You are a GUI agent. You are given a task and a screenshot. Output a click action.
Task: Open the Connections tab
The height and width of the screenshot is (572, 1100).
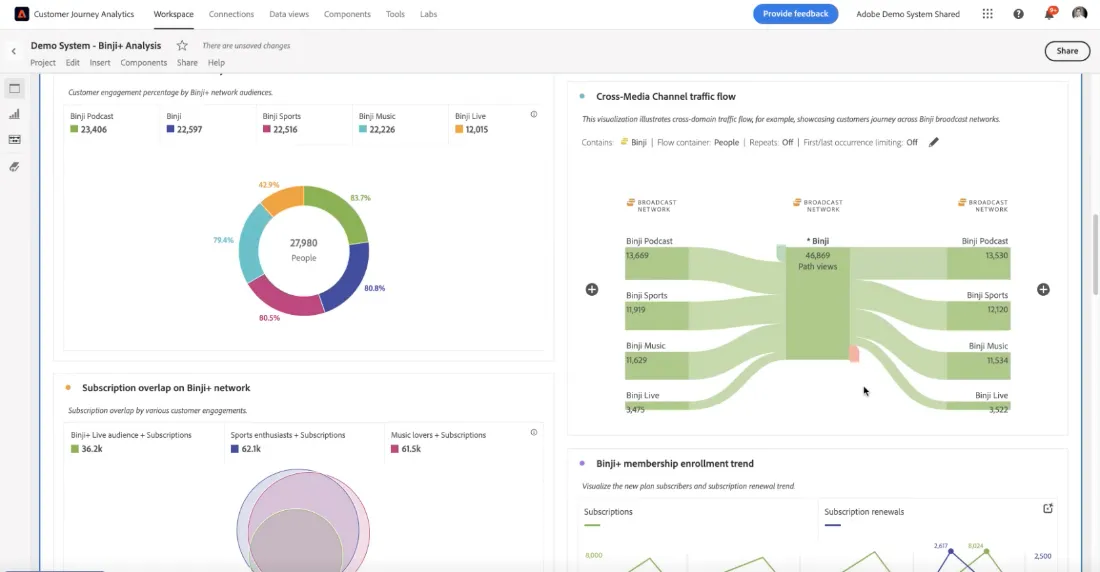pos(231,14)
